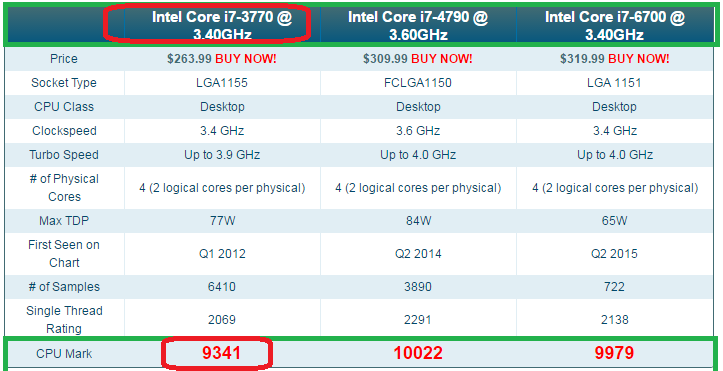Click the CPU Mark row label
The image size is (723, 371).
pyautogui.click(x=64, y=354)
